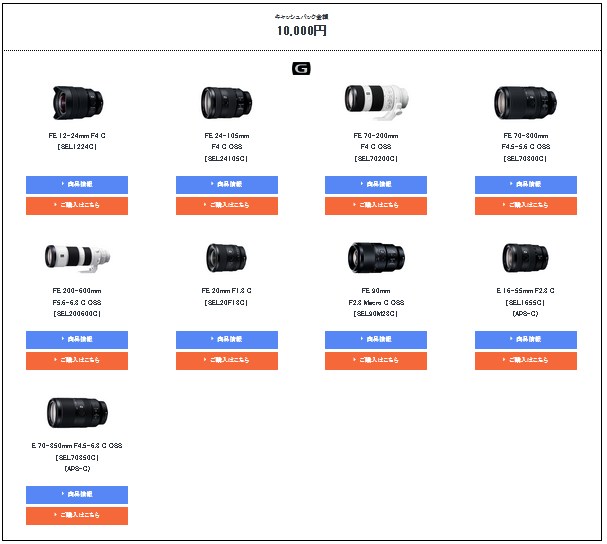Select the "FE 70-300mm" product name line
The image size is (607, 544).
pyautogui.click(x=526, y=136)
